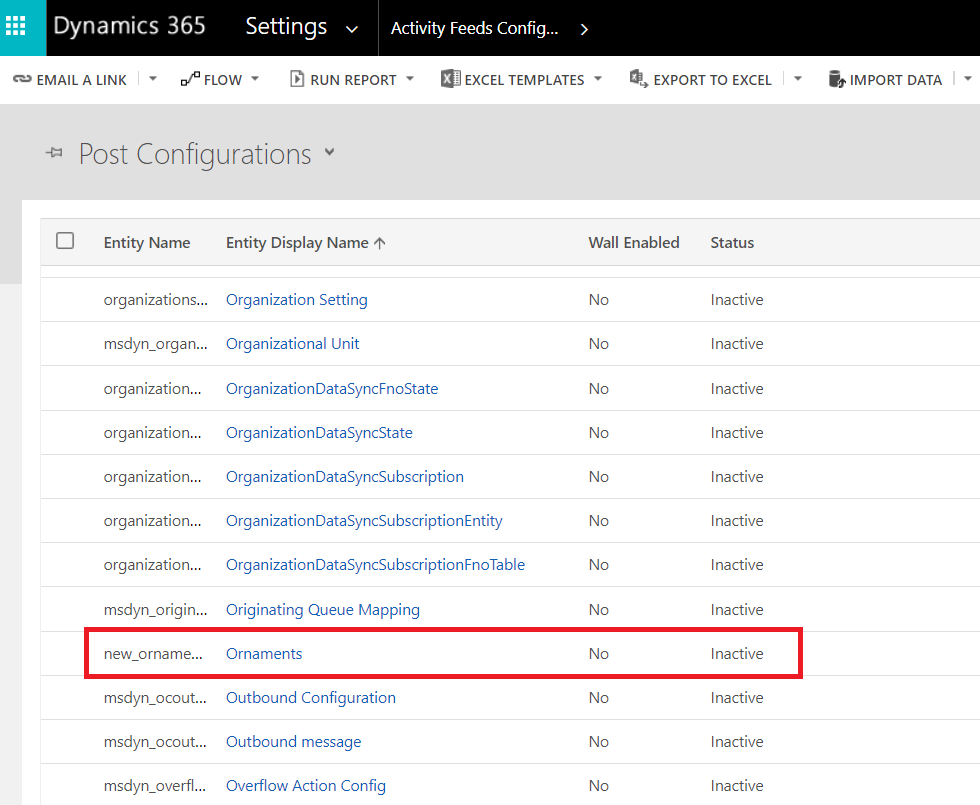Click the Email a Link chain icon
The width and height of the screenshot is (980, 805).
coord(22,80)
